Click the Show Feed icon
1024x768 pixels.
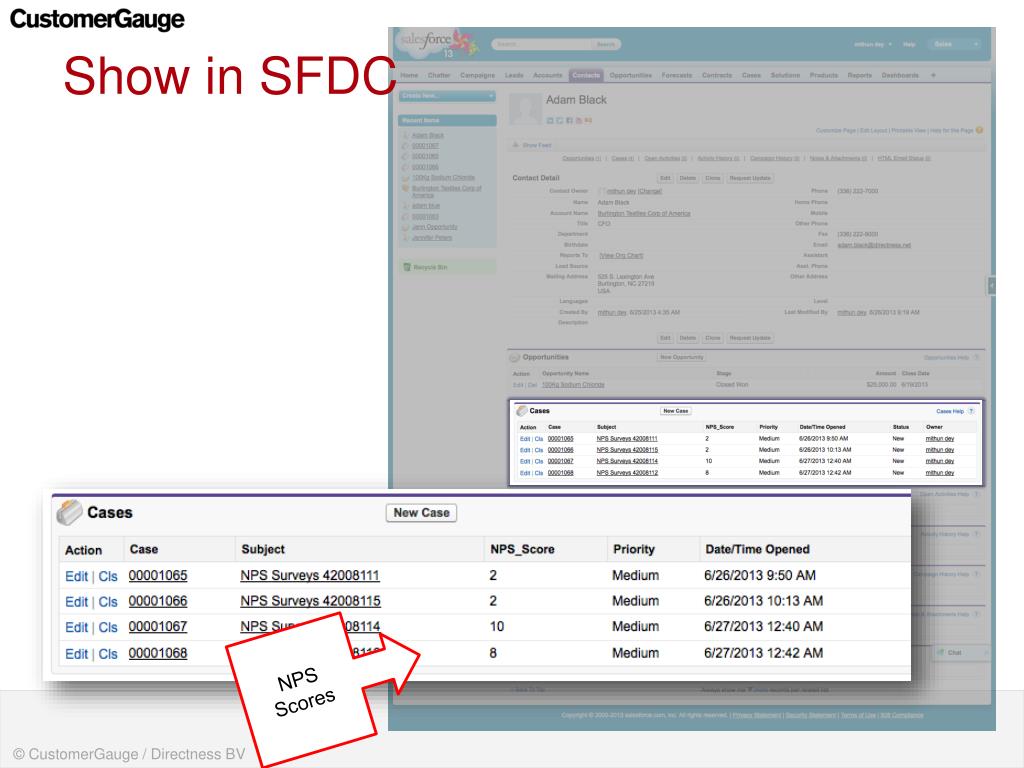(515, 145)
